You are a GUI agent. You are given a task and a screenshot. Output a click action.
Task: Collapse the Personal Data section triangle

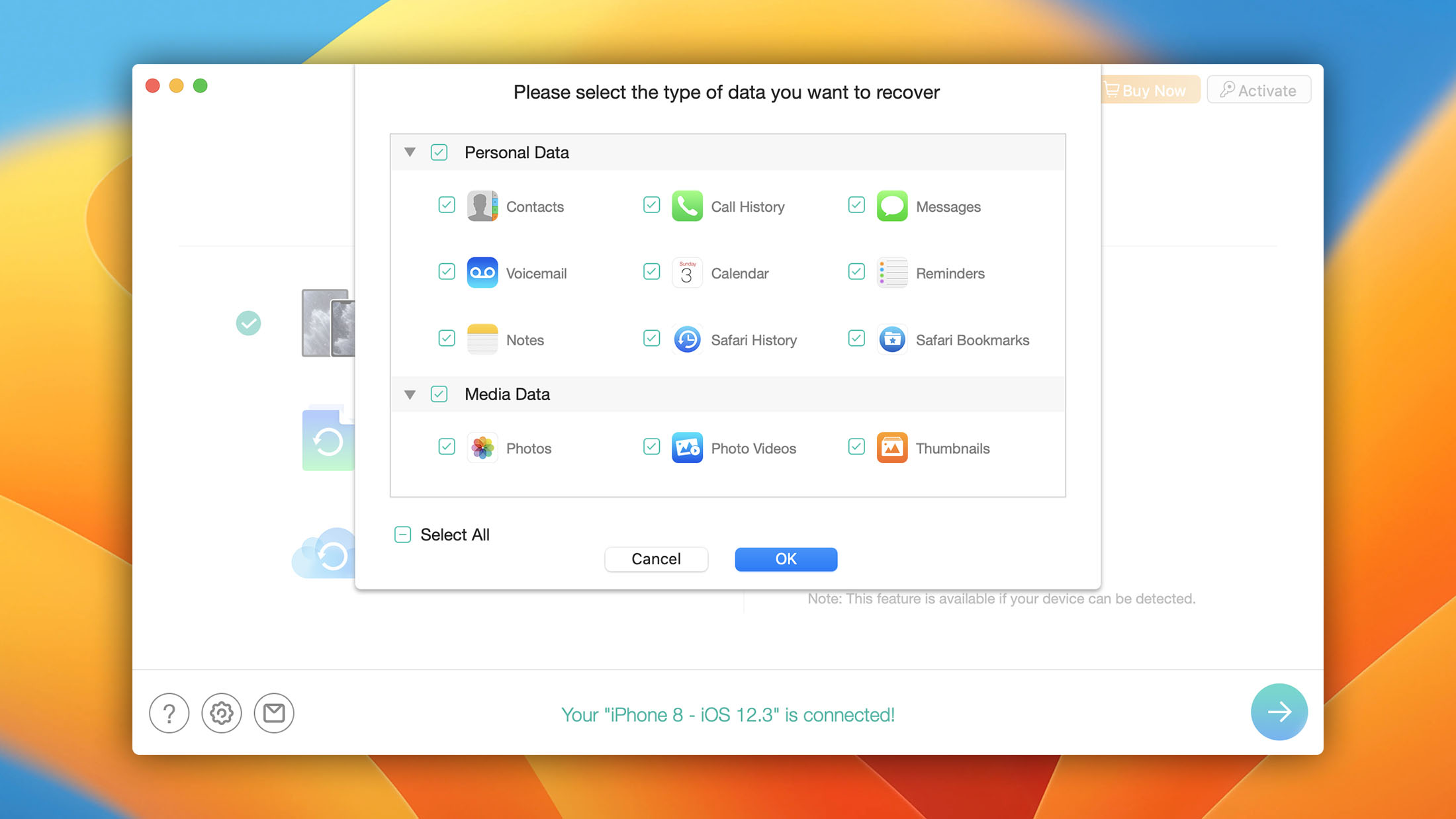pyautogui.click(x=410, y=152)
